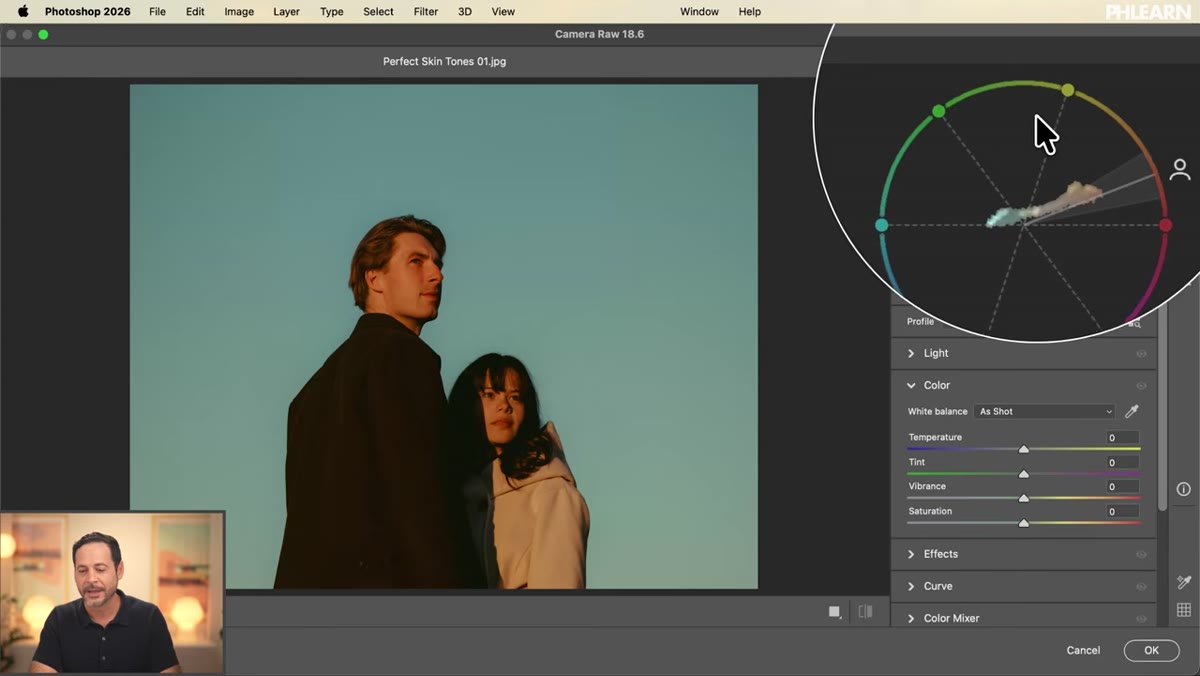Open the Window menu

click(x=699, y=11)
